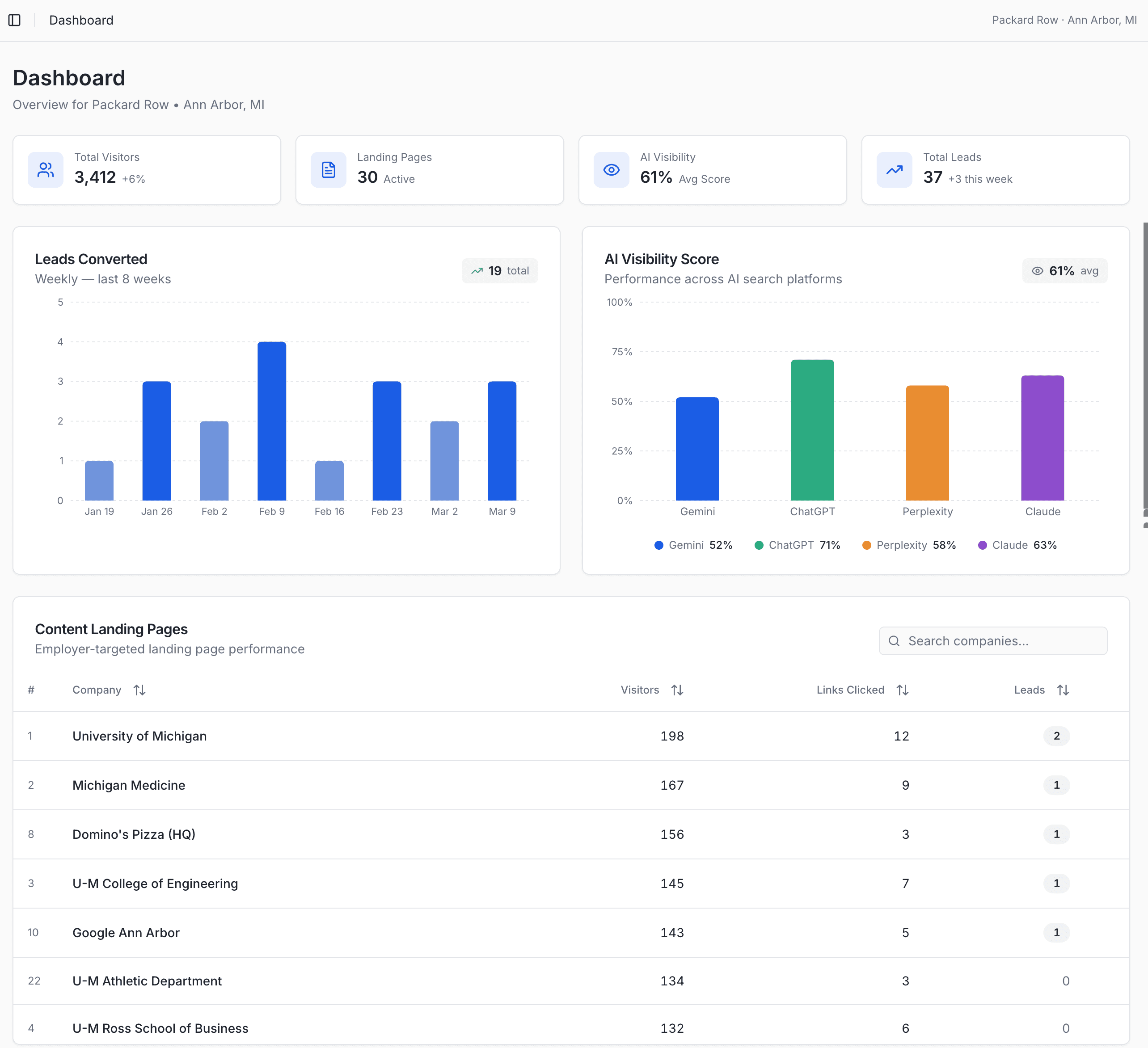
Task: Select the University of Michigan row
Action: (x=571, y=736)
